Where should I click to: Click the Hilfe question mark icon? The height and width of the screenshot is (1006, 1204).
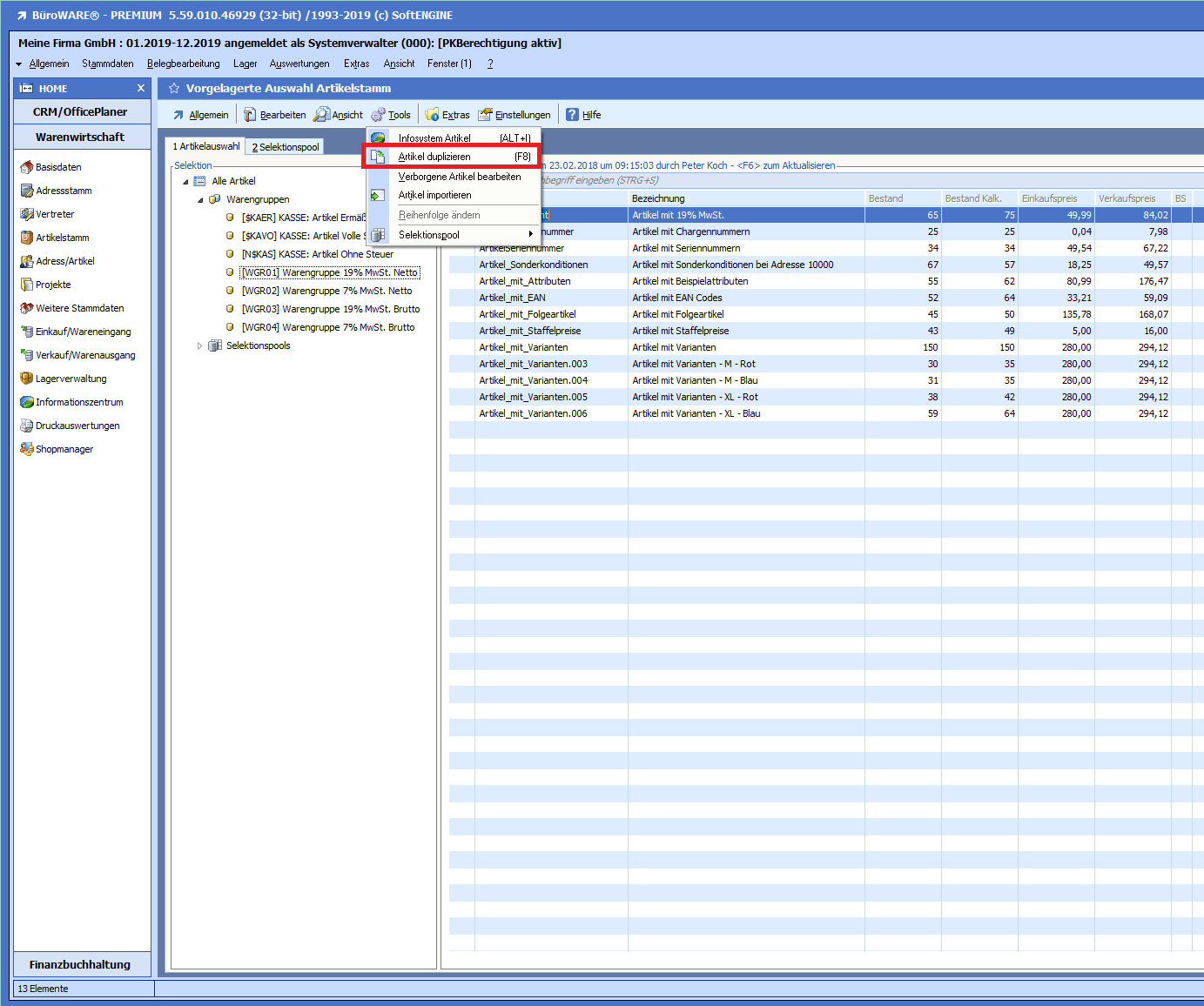572,115
